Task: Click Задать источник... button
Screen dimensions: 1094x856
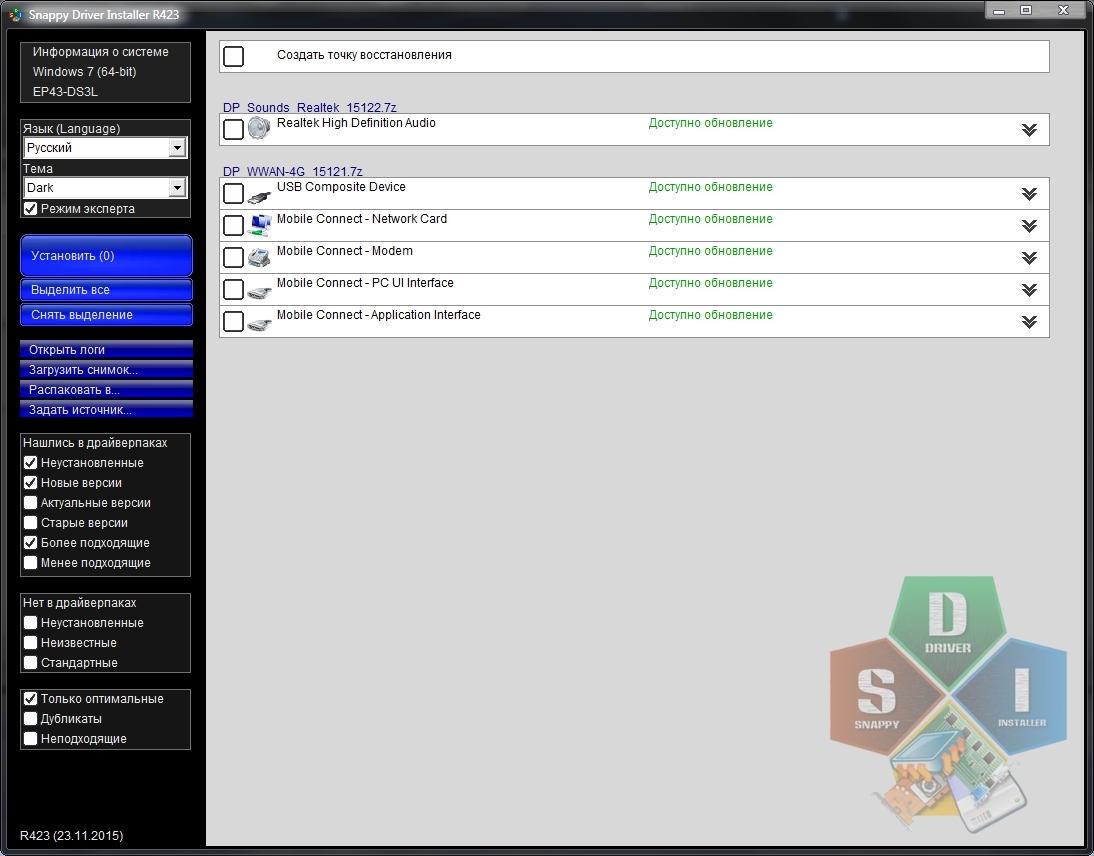Action: 106,410
